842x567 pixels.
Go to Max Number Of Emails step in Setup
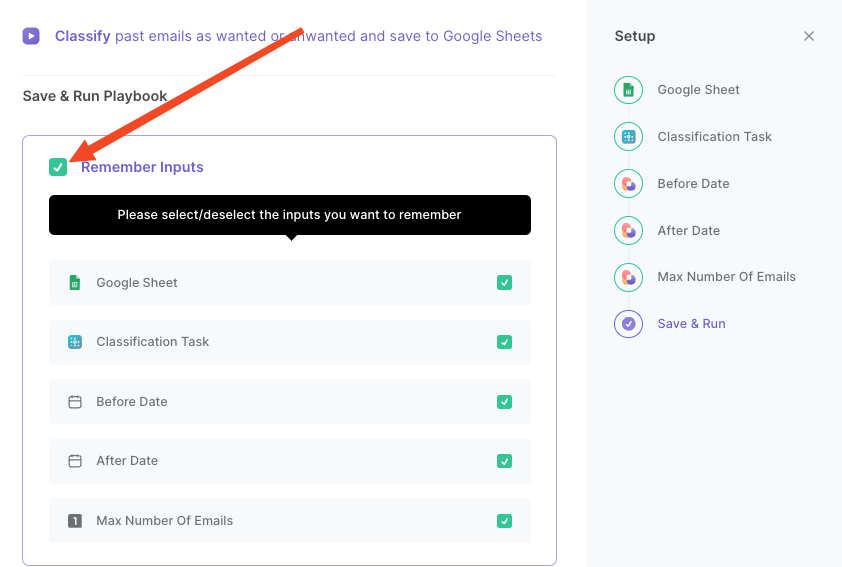coord(727,277)
